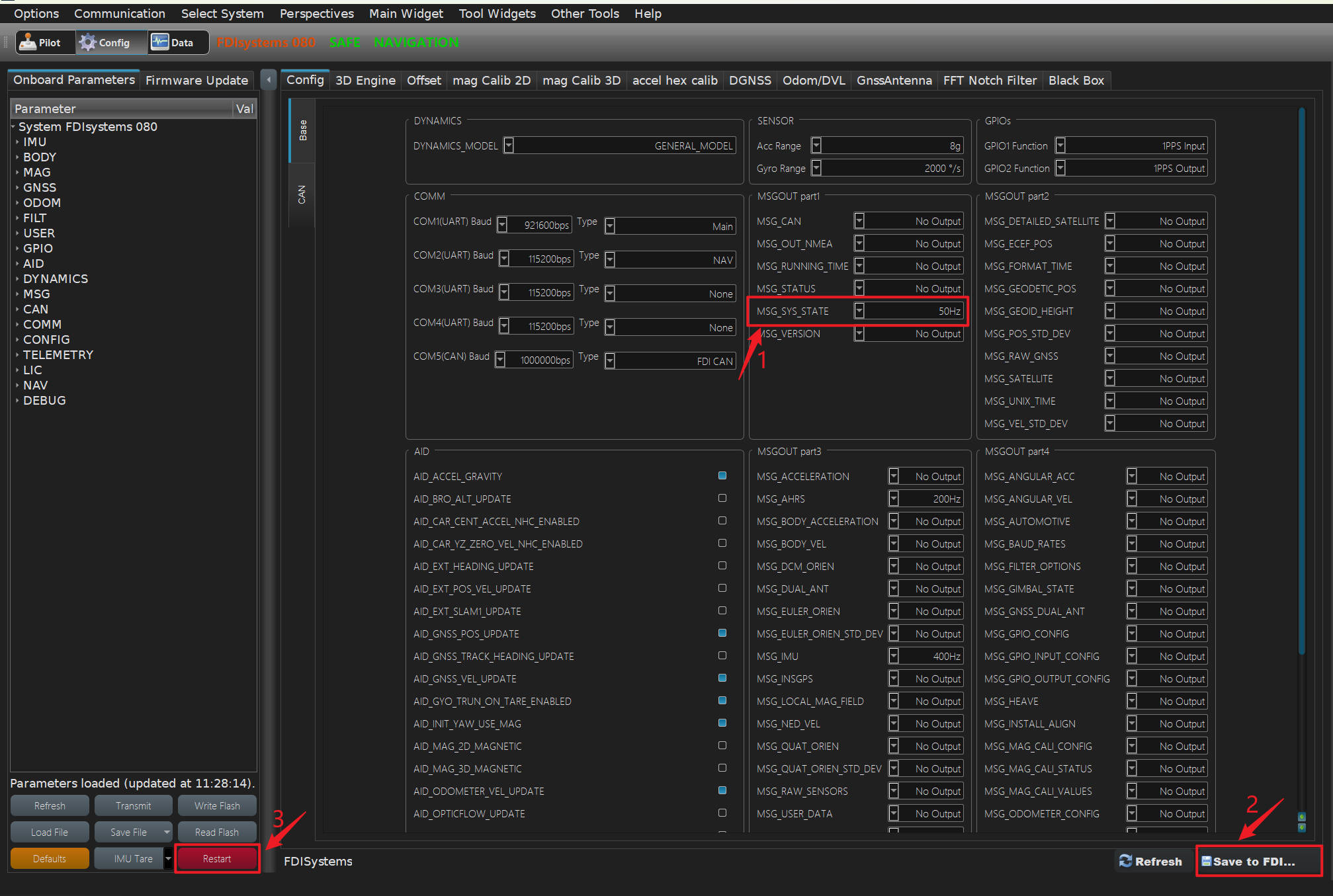Toggle AID_ACCEL_GRAVITY checkbox
Image resolution: width=1333 pixels, height=896 pixels.
pyautogui.click(x=722, y=475)
